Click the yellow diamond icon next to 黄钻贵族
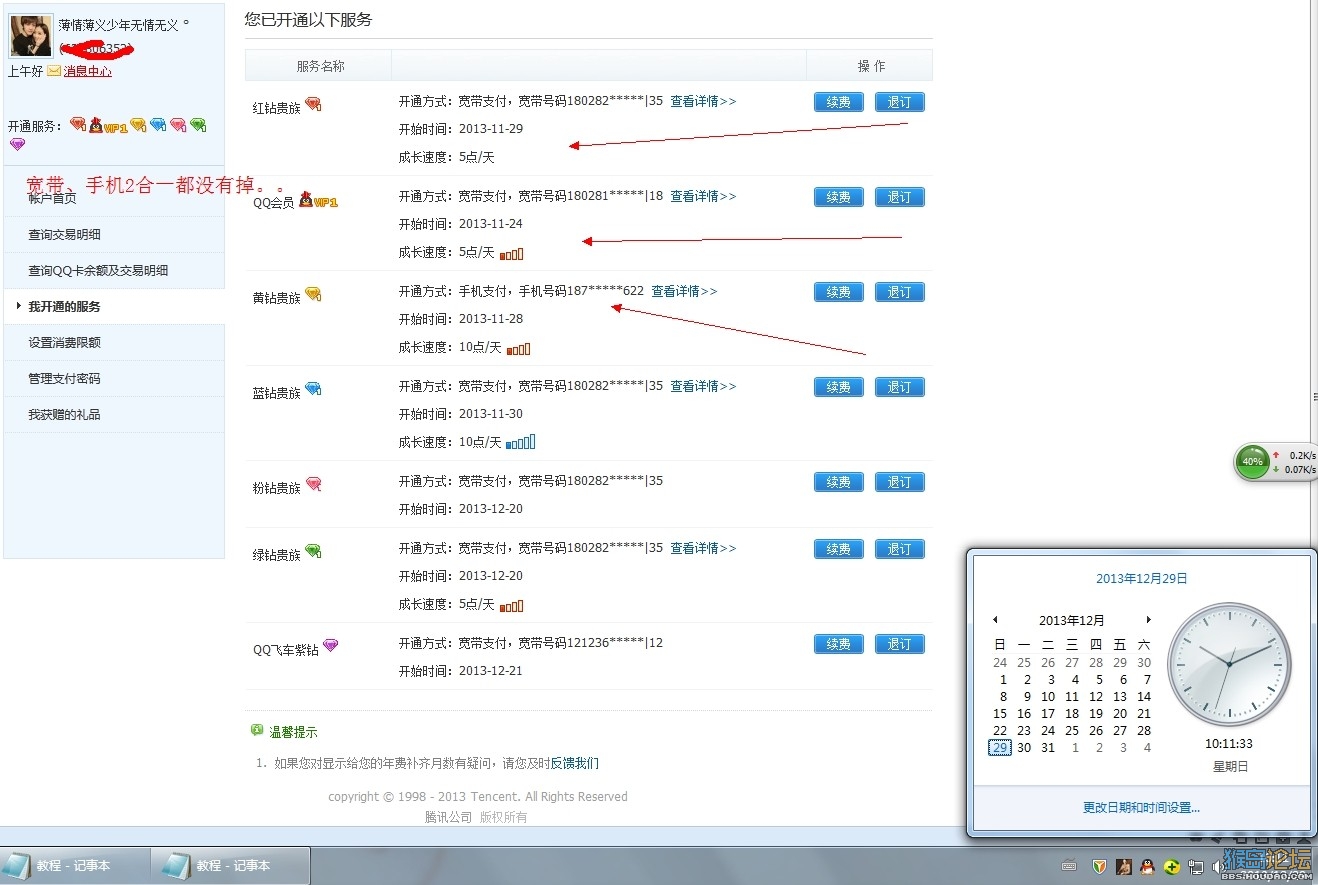The width and height of the screenshot is (1318, 885). tap(313, 294)
